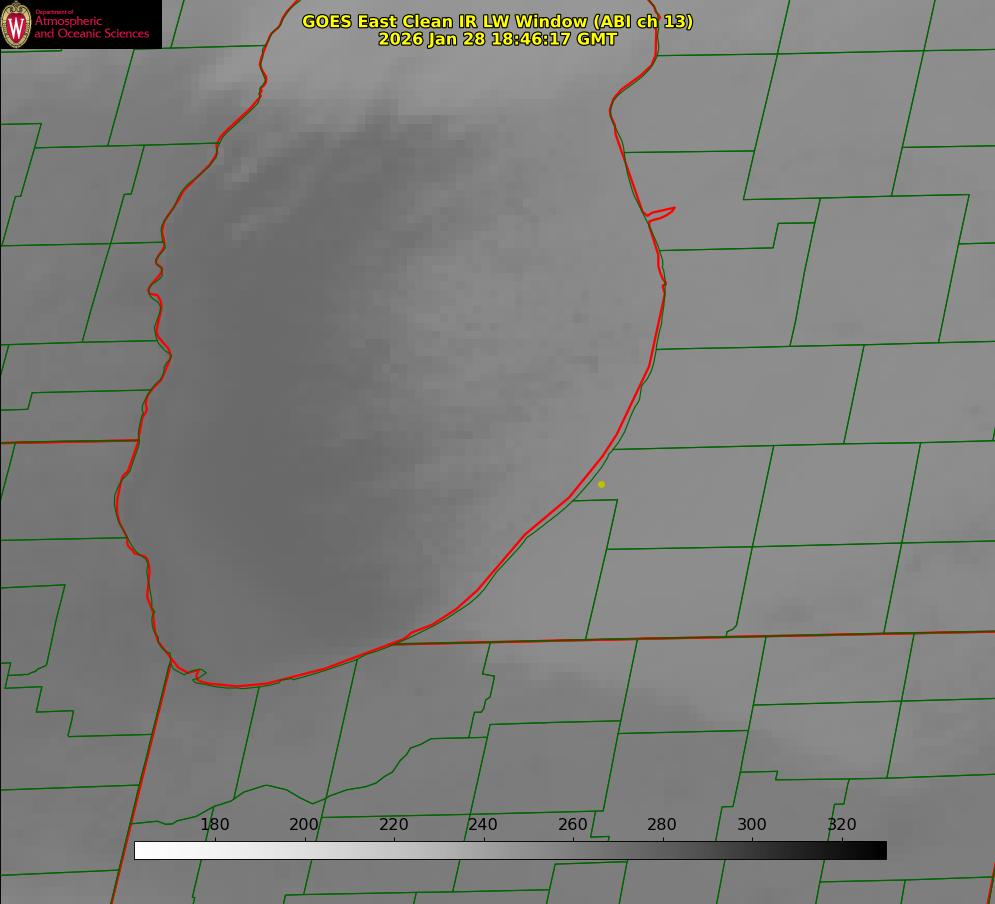Image resolution: width=995 pixels, height=904 pixels.
Task: Click the yellow dot marker near the shoreline
Action: coord(601,484)
